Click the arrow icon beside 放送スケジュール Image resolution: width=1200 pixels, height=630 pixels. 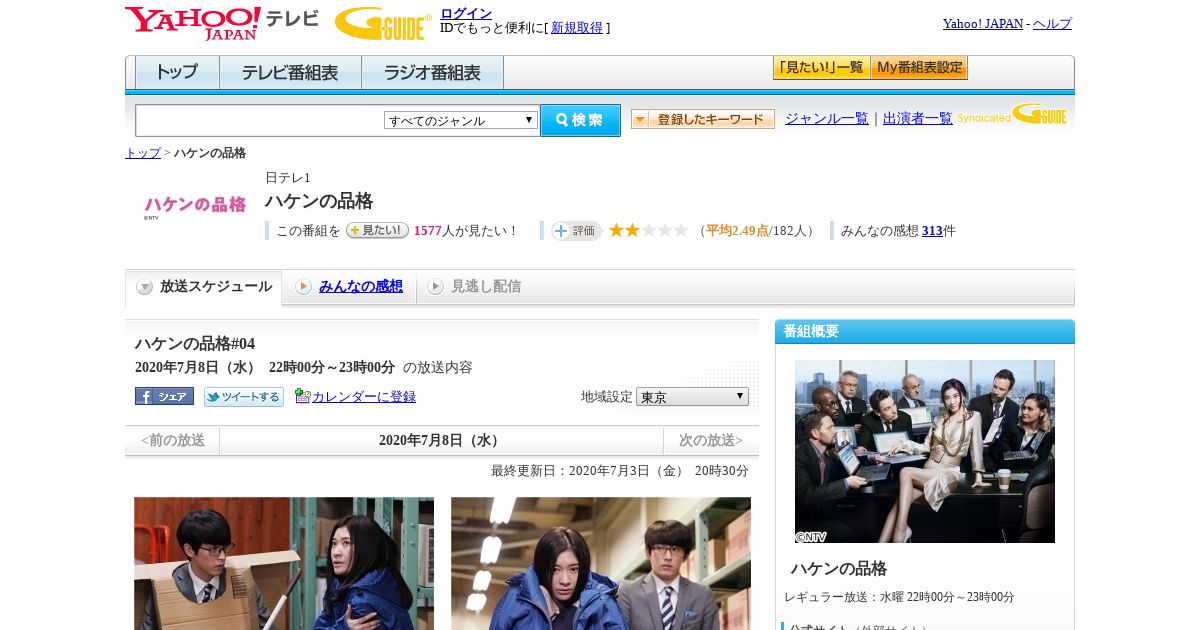pyautogui.click(x=145, y=287)
